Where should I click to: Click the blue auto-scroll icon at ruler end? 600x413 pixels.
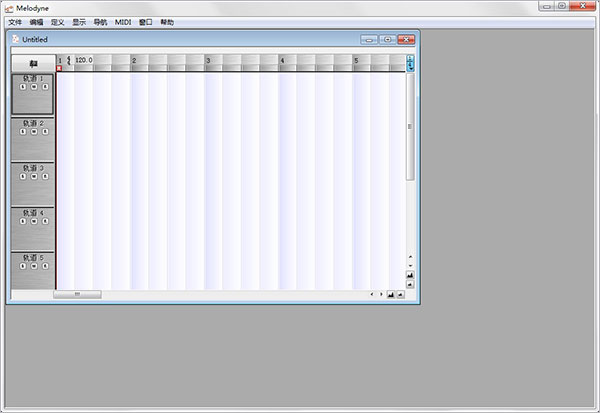(x=410, y=63)
